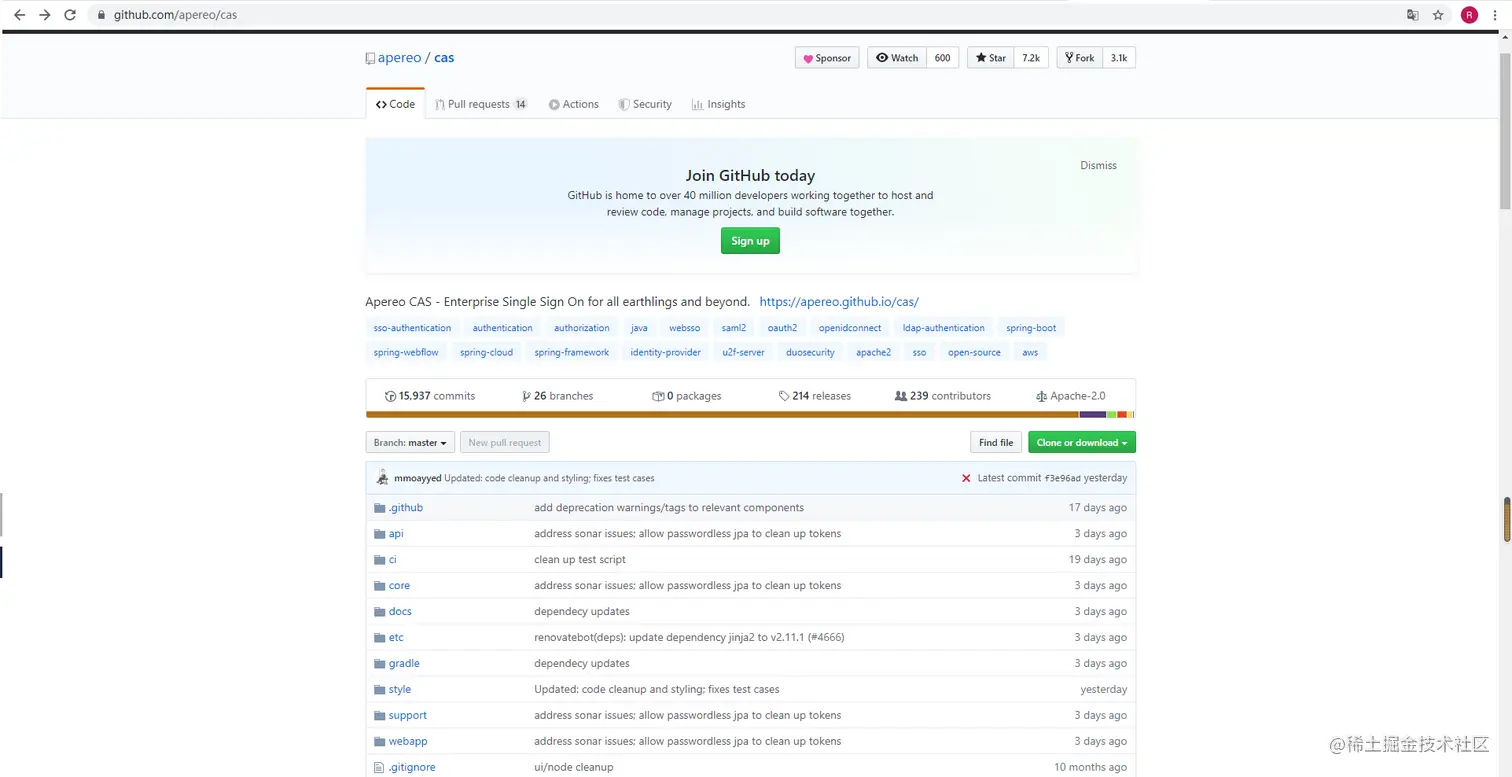The image size is (1512, 777).
Task: Open the Code tab
Action: point(396,104)
